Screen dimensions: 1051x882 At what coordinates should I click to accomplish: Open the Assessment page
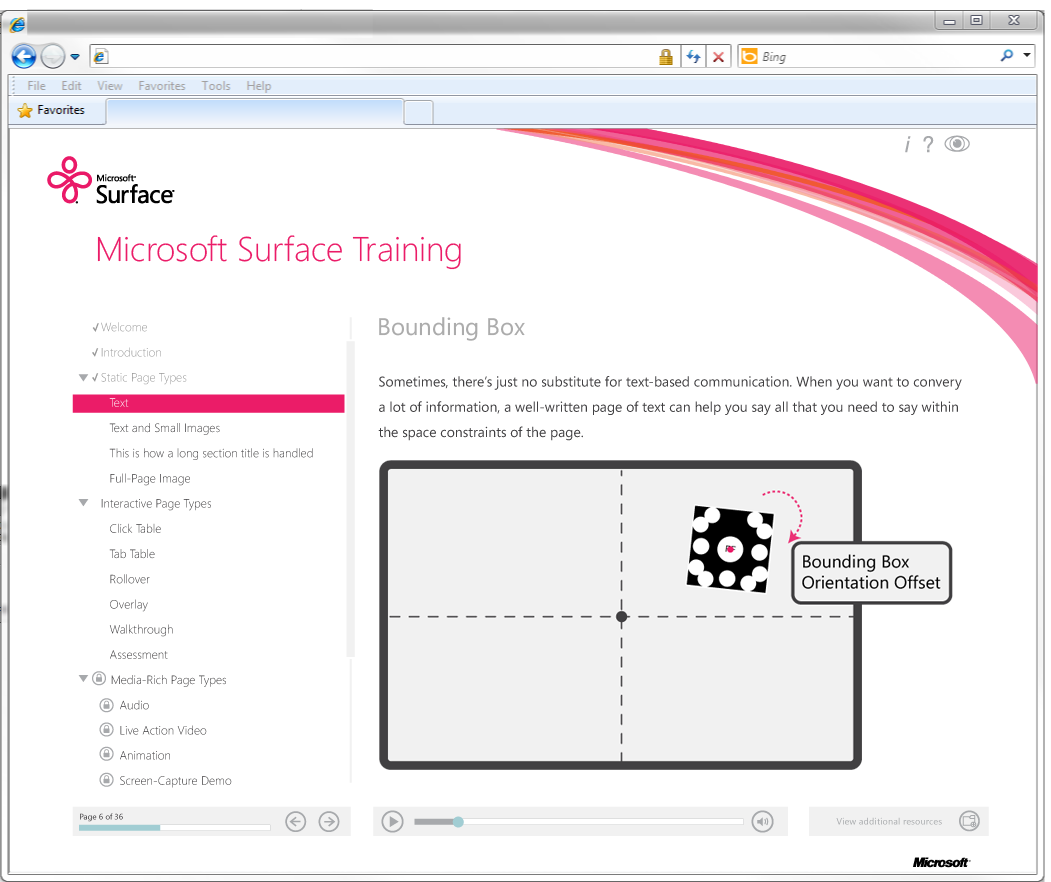138,655
